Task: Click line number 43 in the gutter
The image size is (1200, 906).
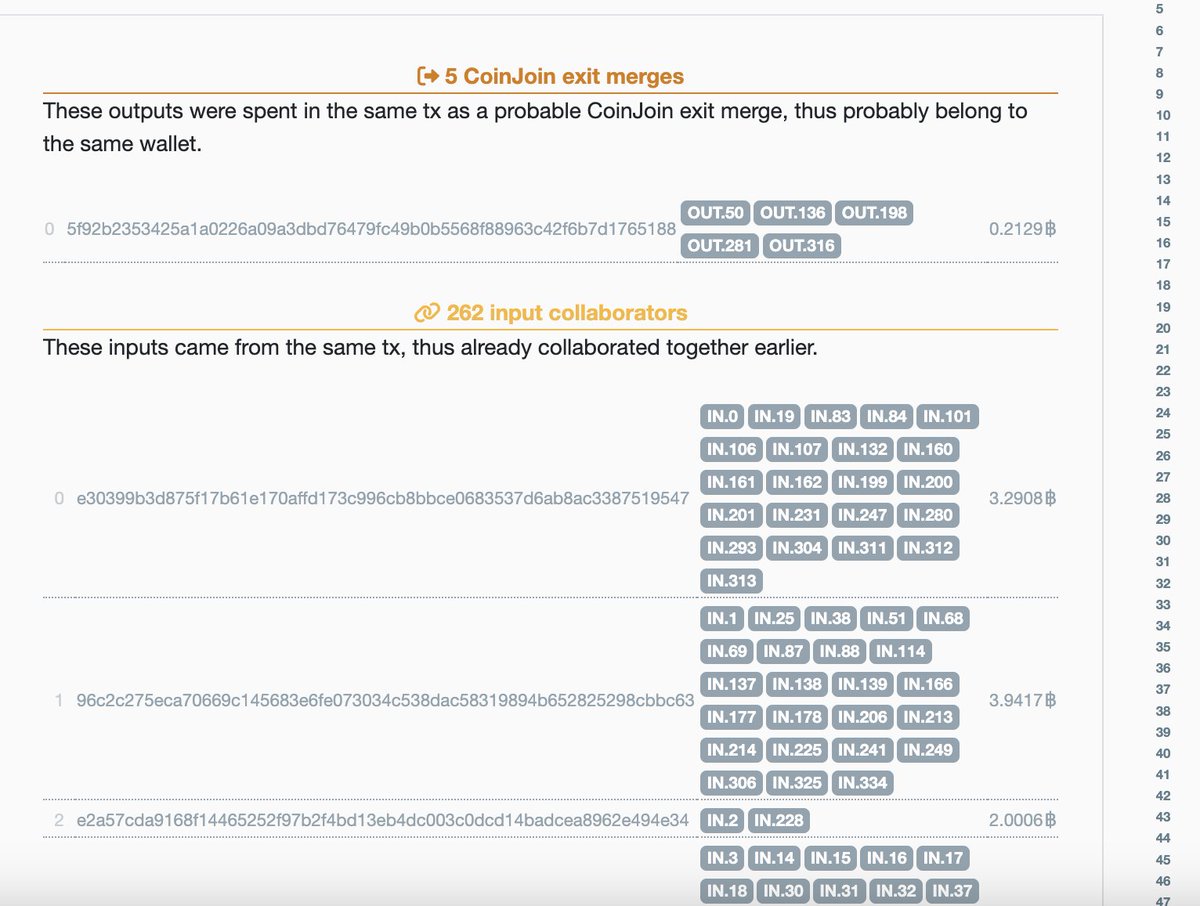Action: point(1162,817)
